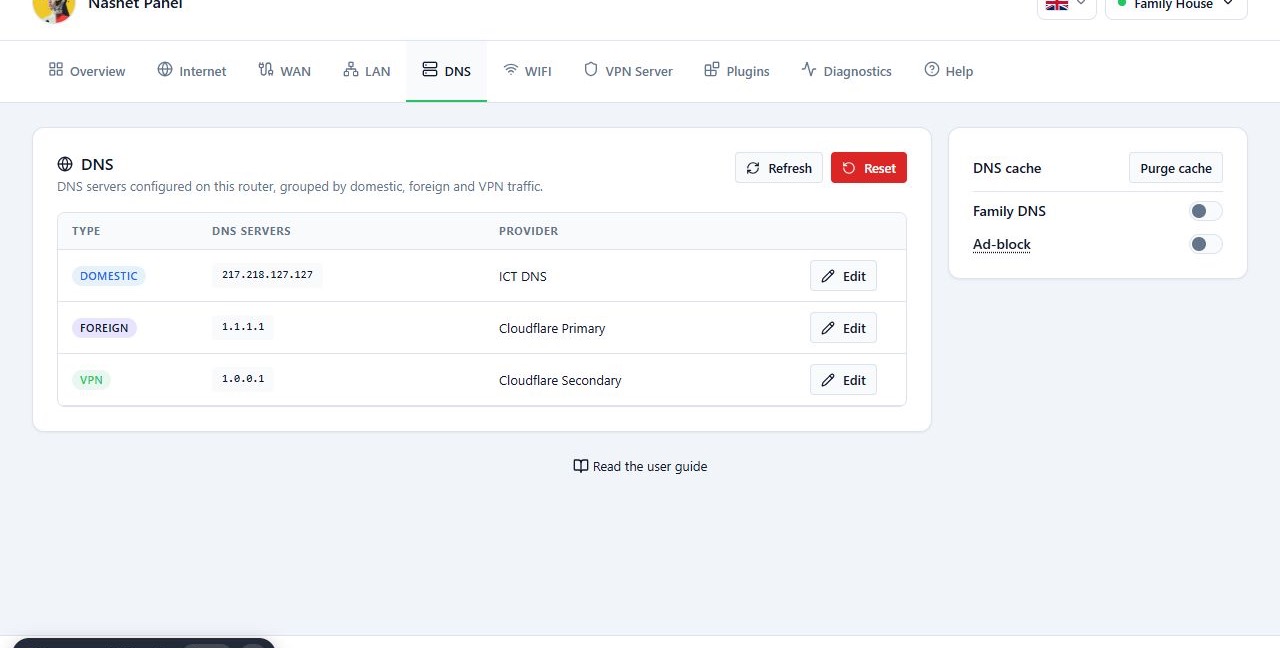Click the DNS cache label
1280x648 pixels.
click(1007, 168)
